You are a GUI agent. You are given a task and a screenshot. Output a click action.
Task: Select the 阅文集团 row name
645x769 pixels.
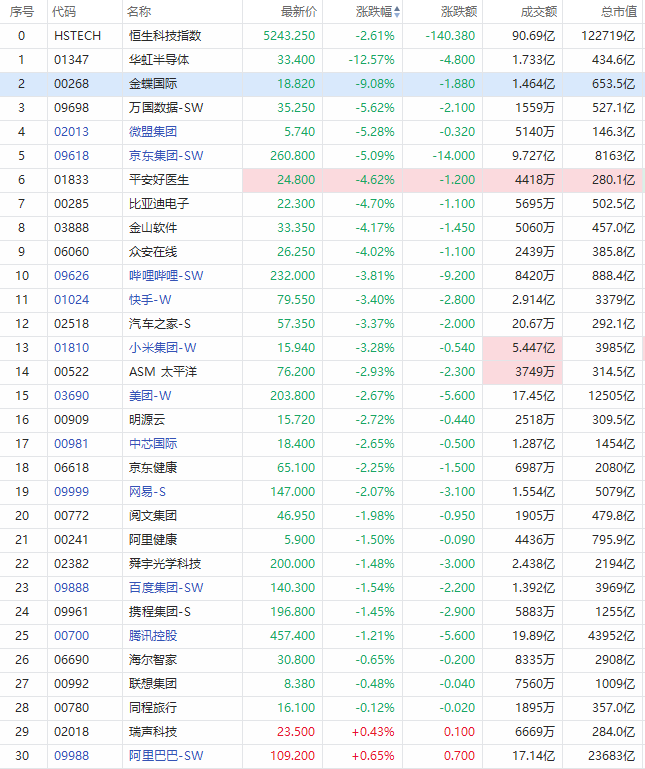click(x=153, y=516)
